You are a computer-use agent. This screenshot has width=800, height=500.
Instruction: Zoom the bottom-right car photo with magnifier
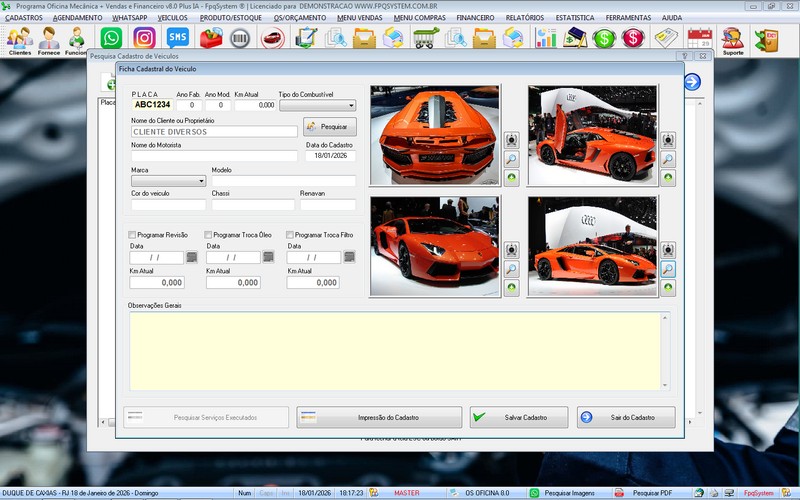point(667,269)
